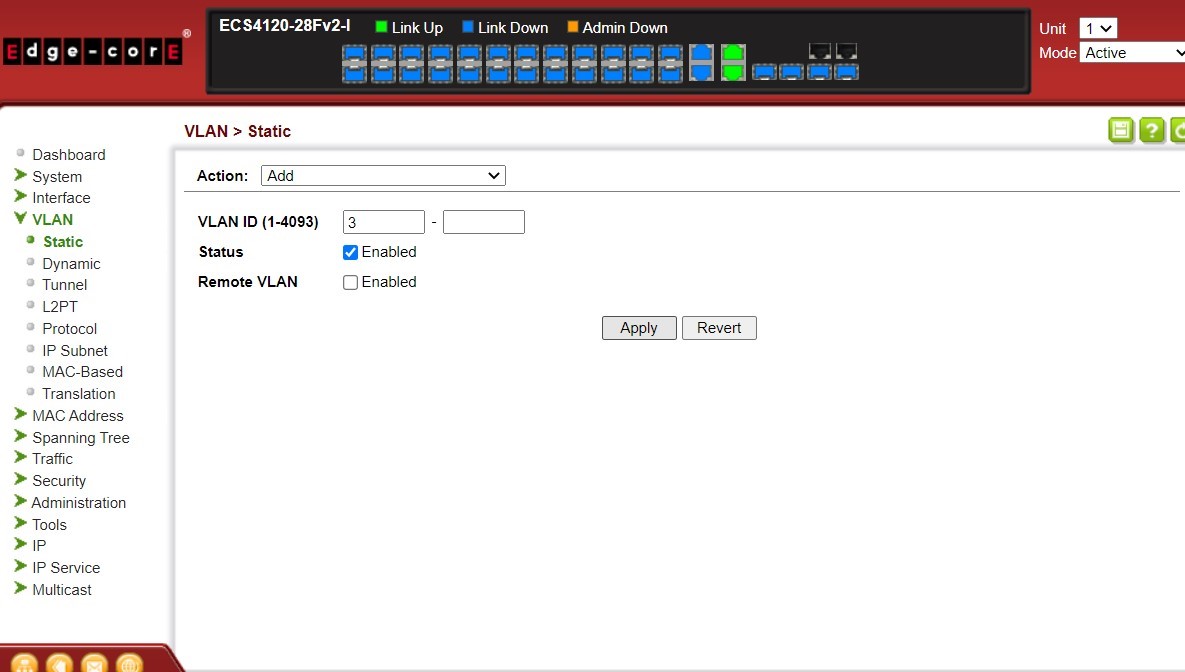1185x672 pixels.
Task: Select the Static VLAN submenu item
Action: [63, 242]
